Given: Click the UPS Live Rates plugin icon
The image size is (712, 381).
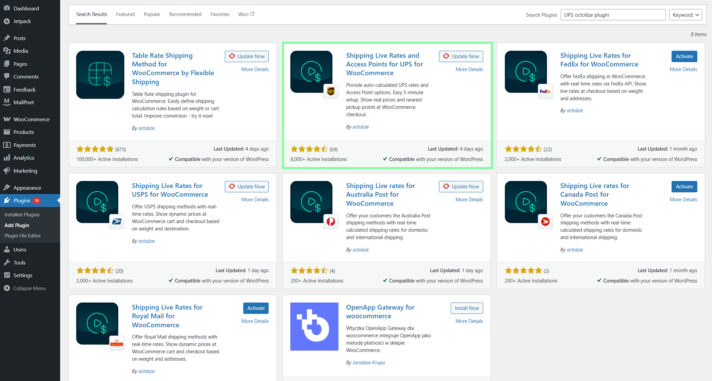Looking at the screenshot, I should pyautogui.click(x=312, y=72).
